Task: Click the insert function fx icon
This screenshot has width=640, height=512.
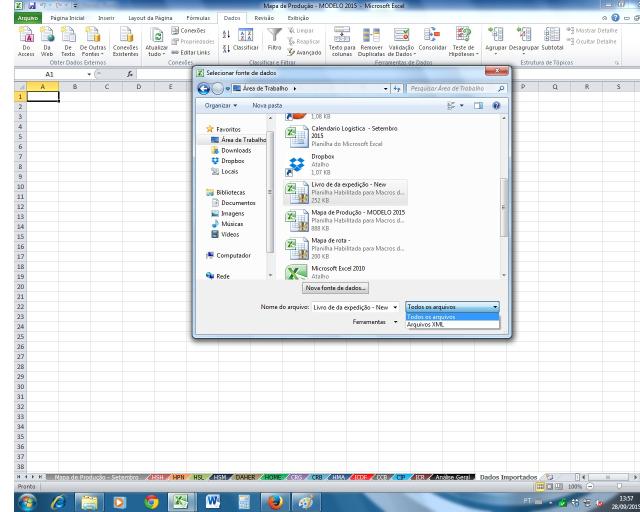Action: 129,74
